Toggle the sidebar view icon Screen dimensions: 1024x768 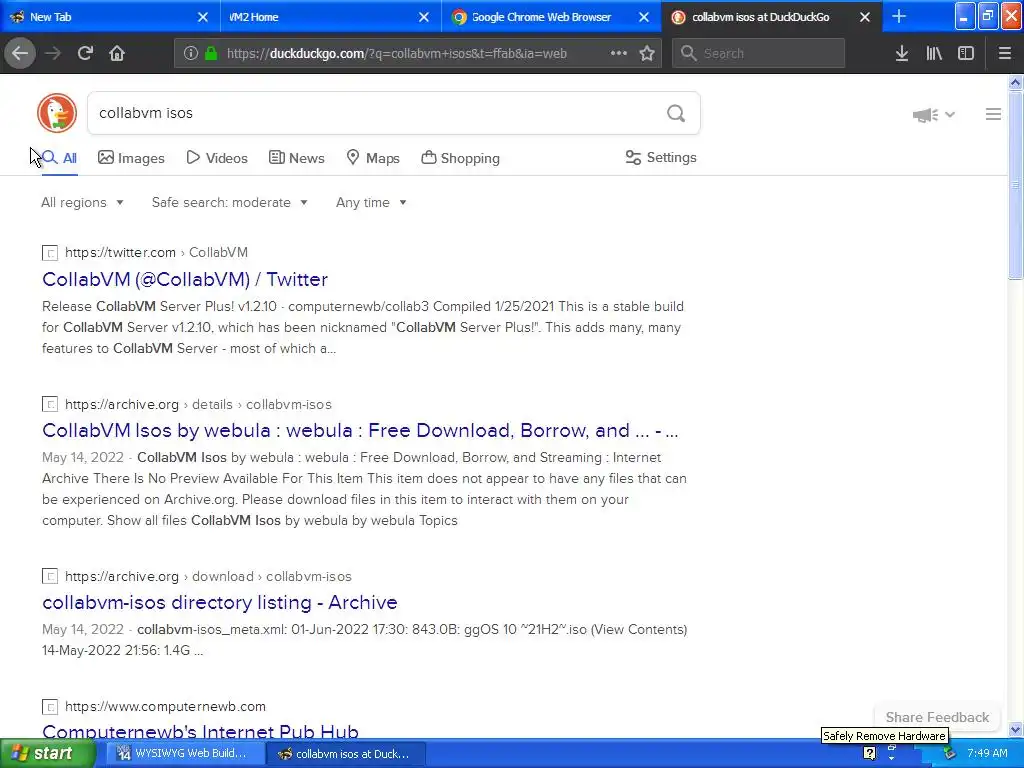(x=966, y=54)
